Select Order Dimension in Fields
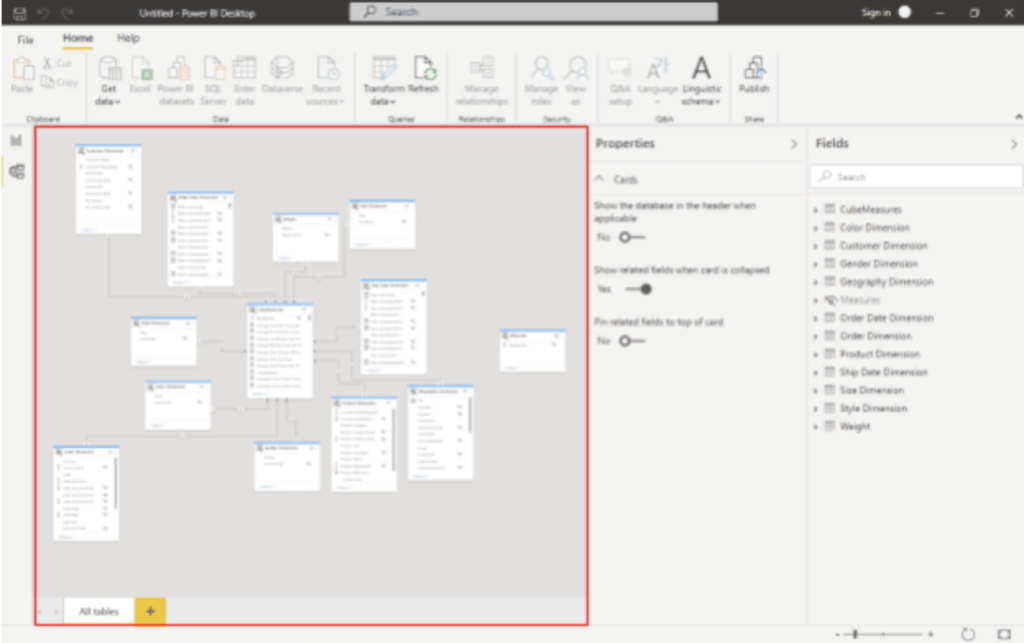Image resolution: width=1024 pixels, height=643 pixels. tap(876, 336)
